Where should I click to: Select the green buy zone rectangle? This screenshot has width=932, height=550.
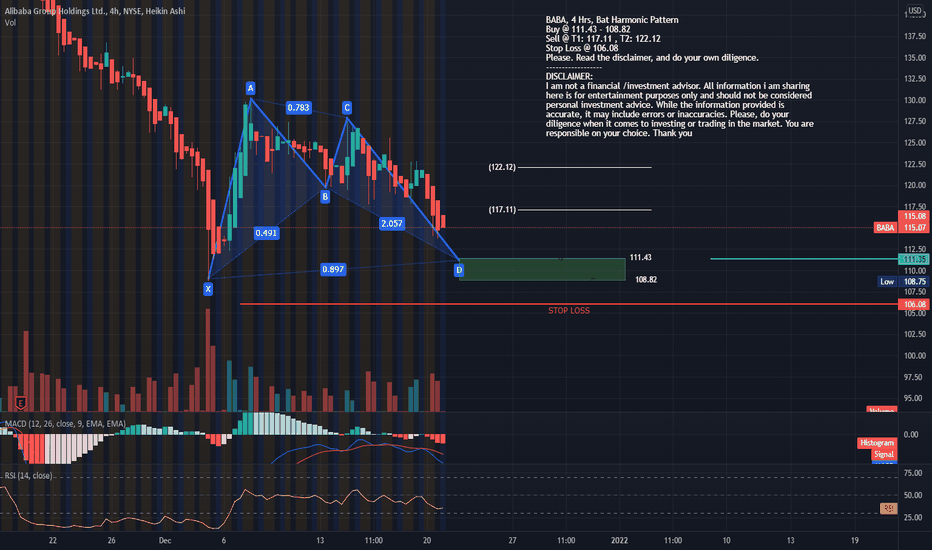[x=542, y=269]
